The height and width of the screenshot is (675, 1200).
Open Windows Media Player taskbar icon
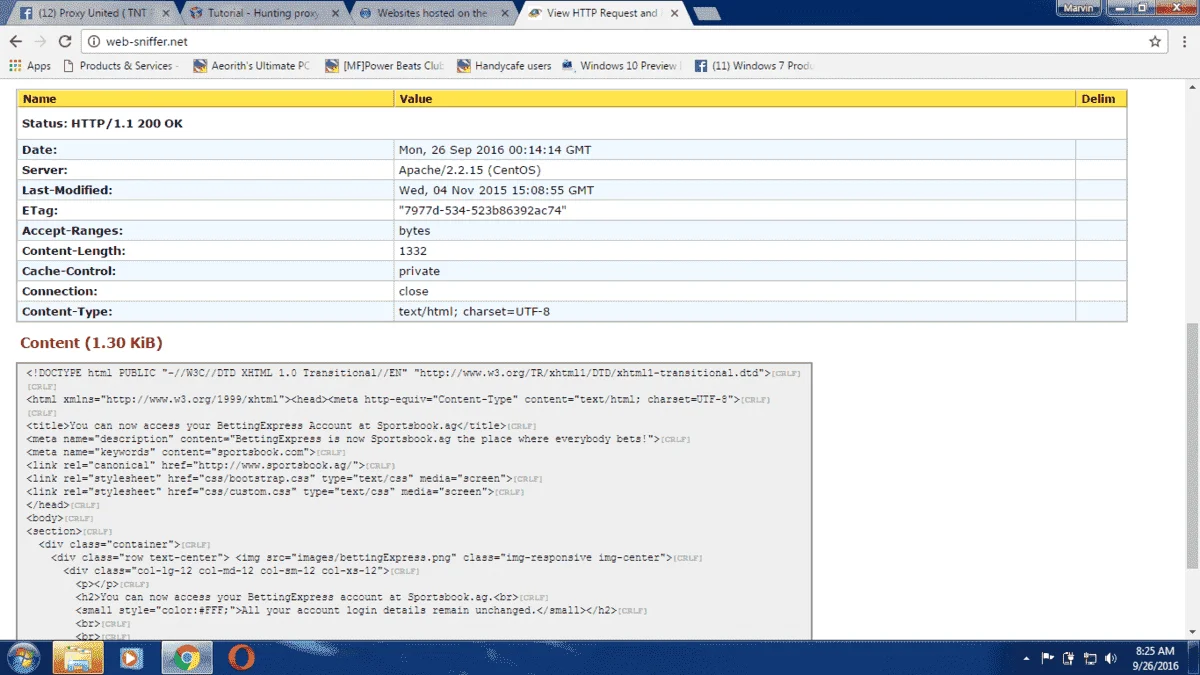pyautogui.click(x=131, y=658)
